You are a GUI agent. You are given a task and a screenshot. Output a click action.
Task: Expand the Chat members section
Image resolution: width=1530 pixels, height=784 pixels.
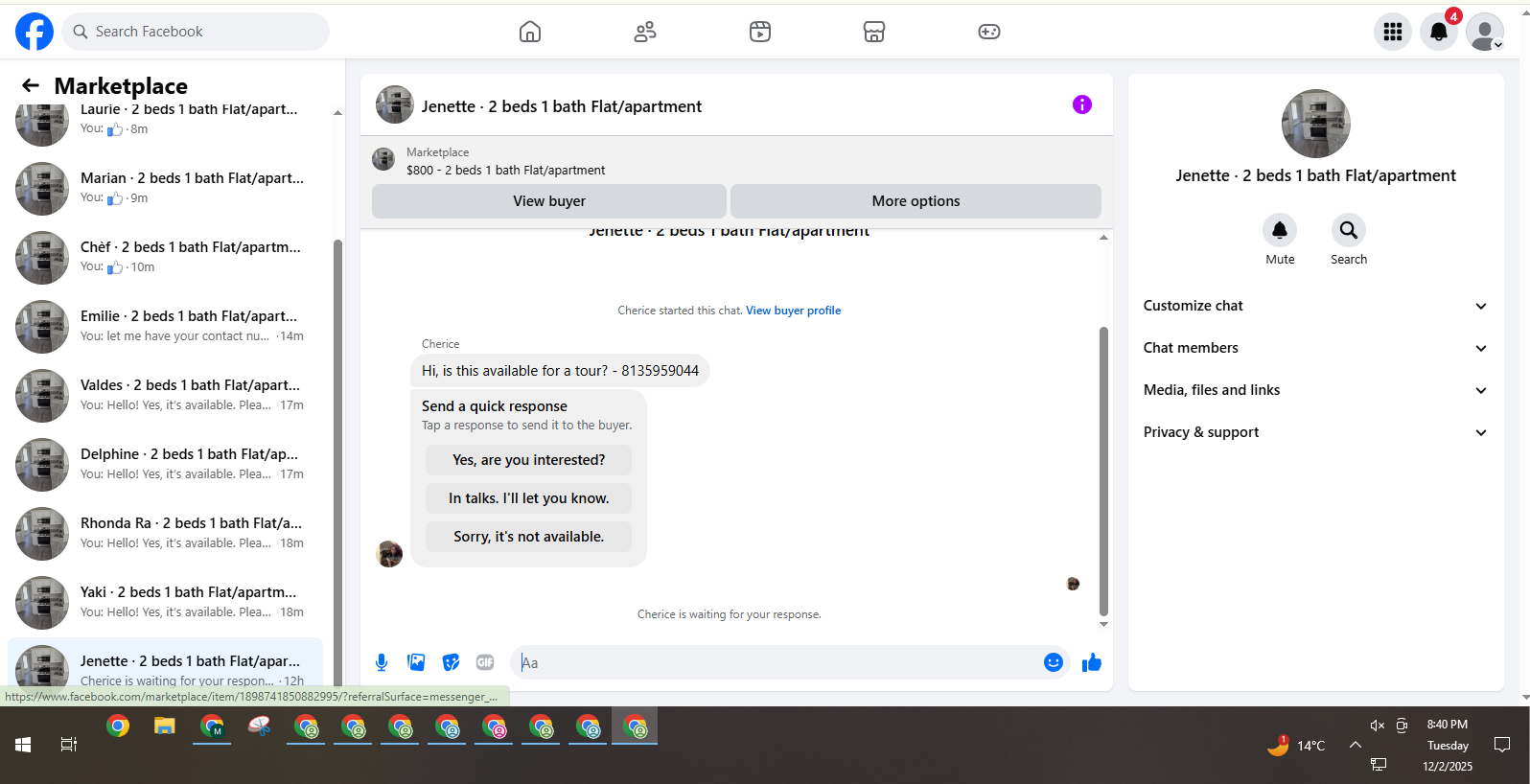click(1315, 348)
